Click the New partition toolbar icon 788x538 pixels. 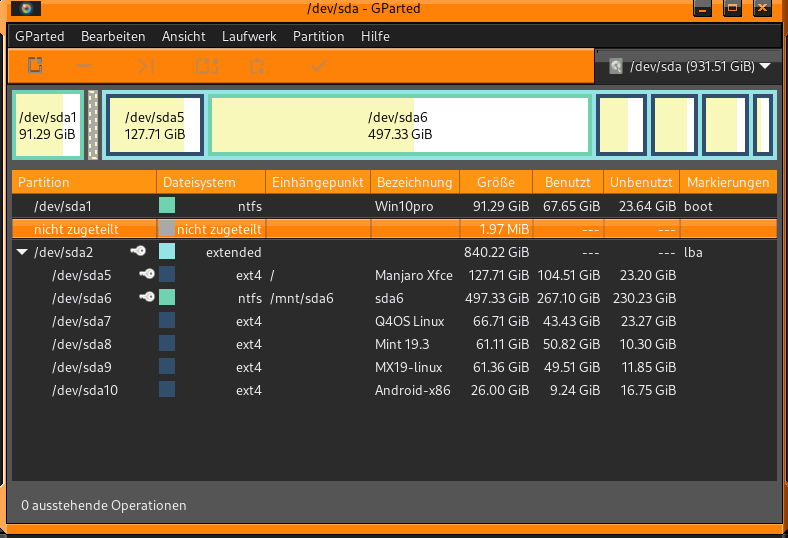35,66
